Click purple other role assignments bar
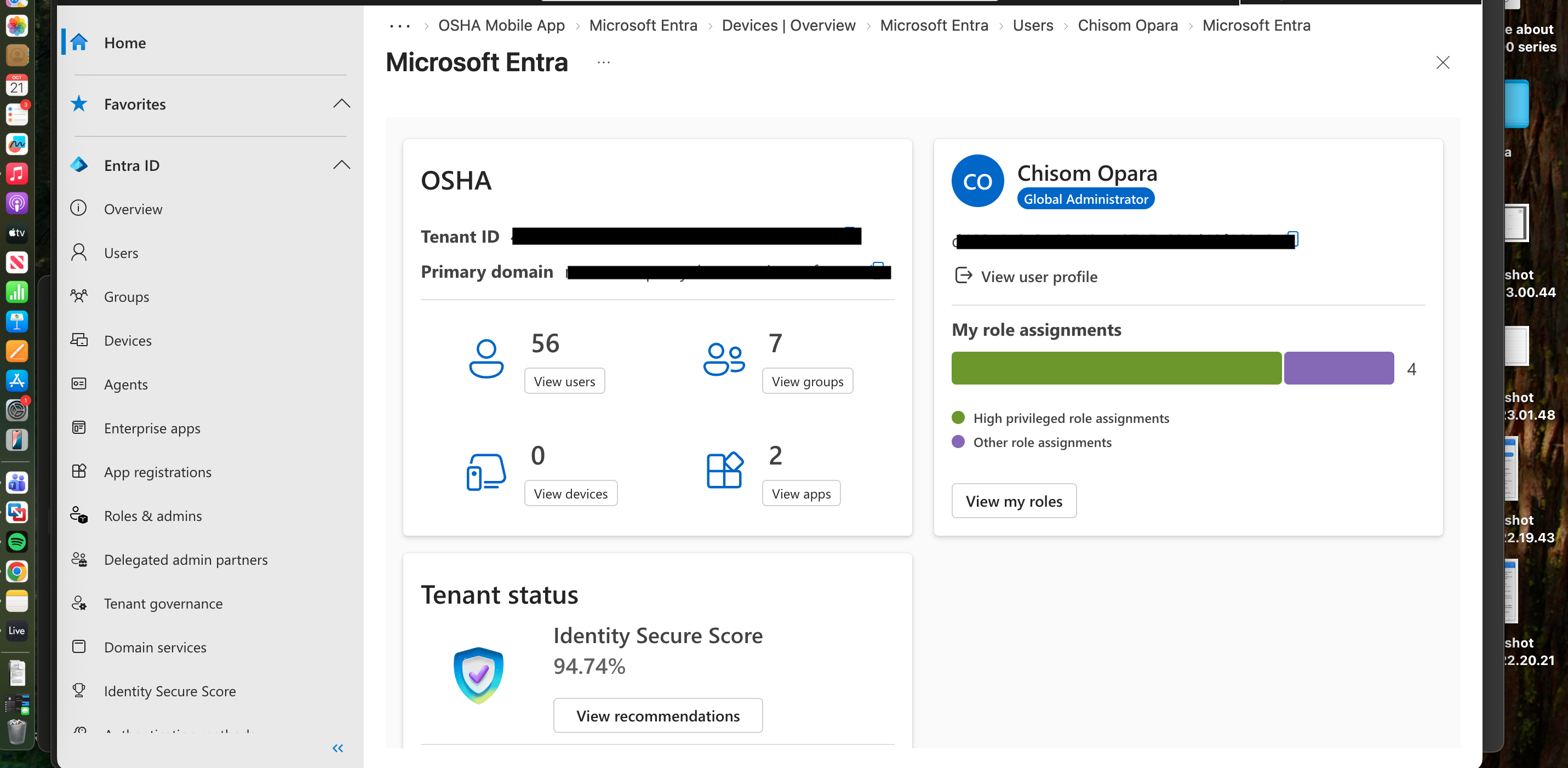Viewport: 1568px width, 768px height. pos(1338,368)
